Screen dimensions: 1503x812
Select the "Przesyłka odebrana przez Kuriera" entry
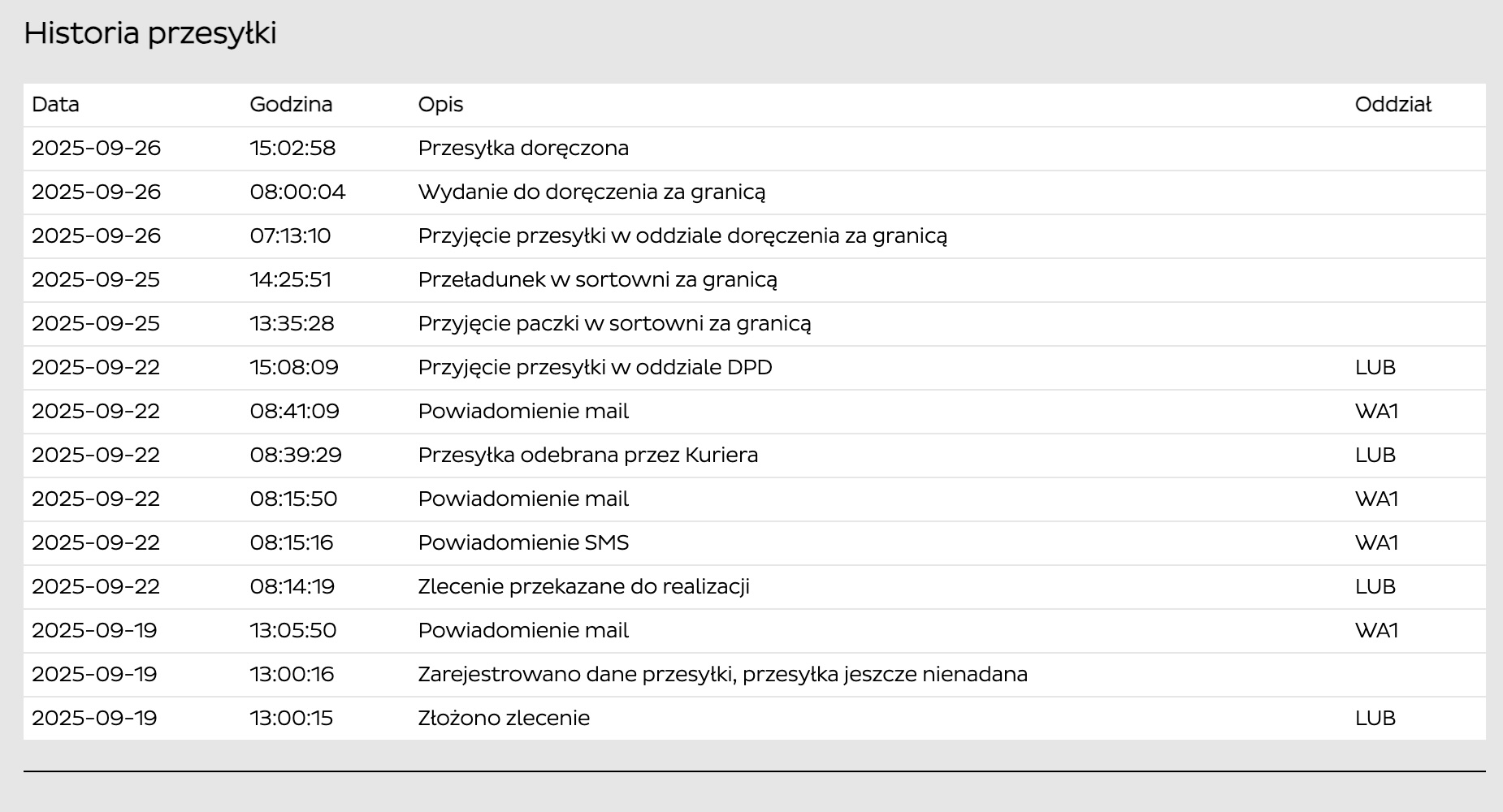pyautogui.click(x=587, y=456)
